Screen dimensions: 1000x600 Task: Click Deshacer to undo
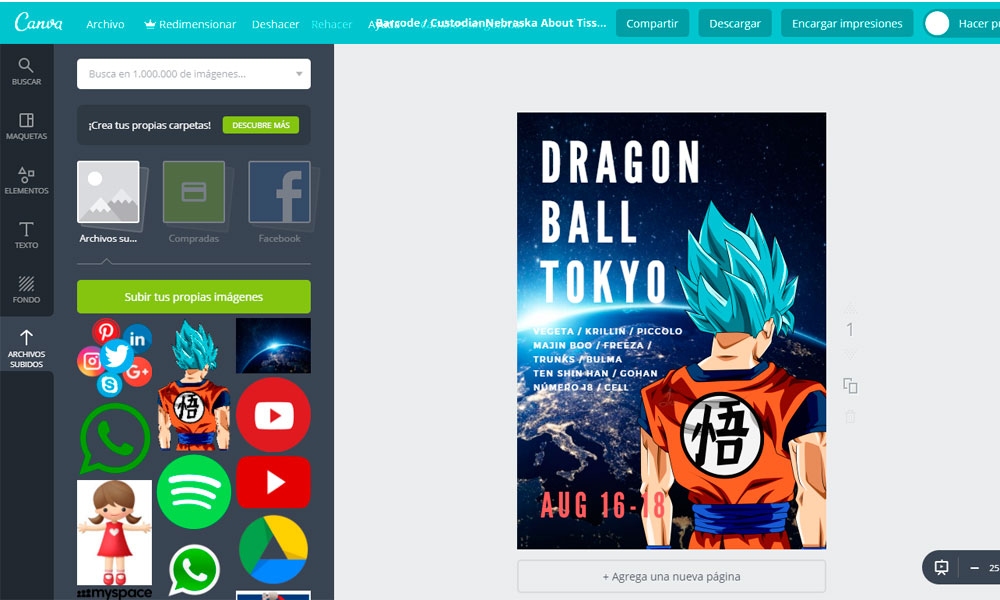point(275,24)
